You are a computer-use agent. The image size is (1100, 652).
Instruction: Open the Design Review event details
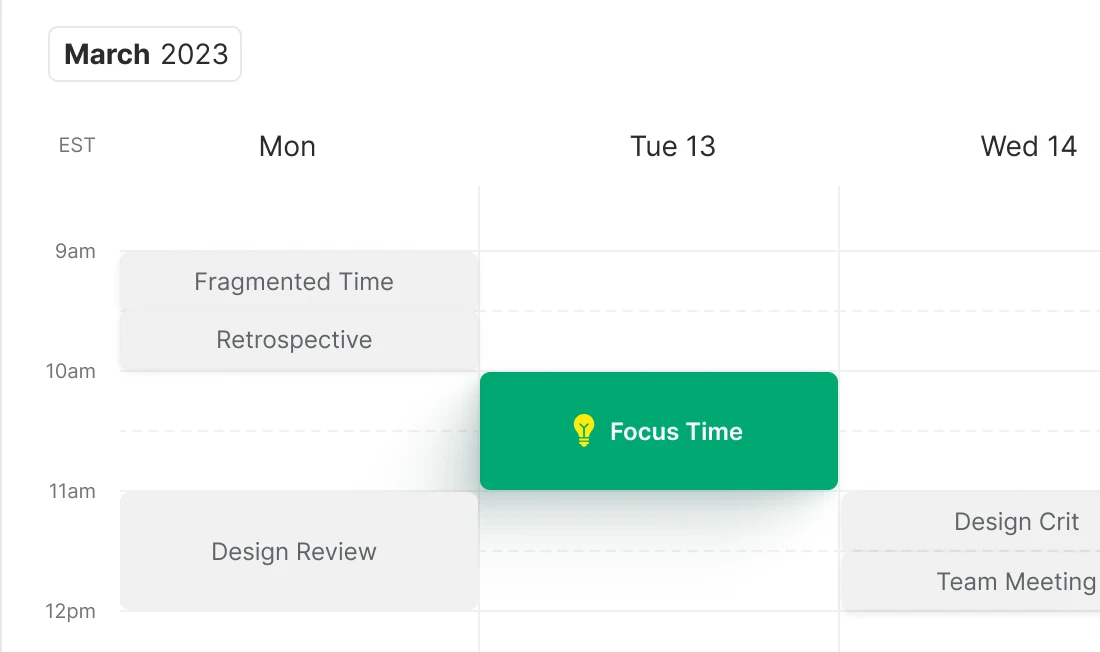(293, 551)
